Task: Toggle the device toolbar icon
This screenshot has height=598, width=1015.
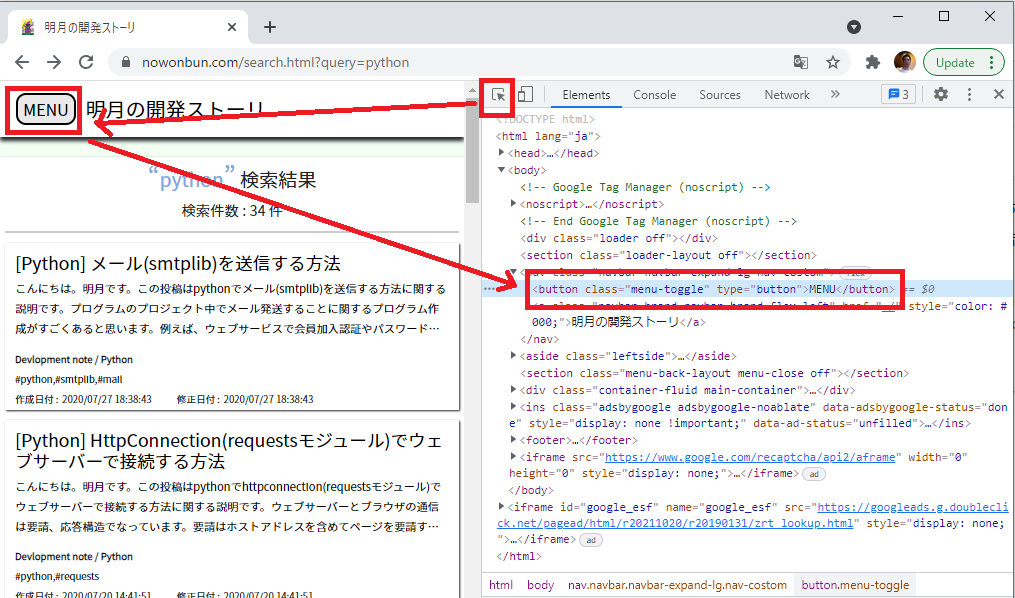Action: coord(526,94)
